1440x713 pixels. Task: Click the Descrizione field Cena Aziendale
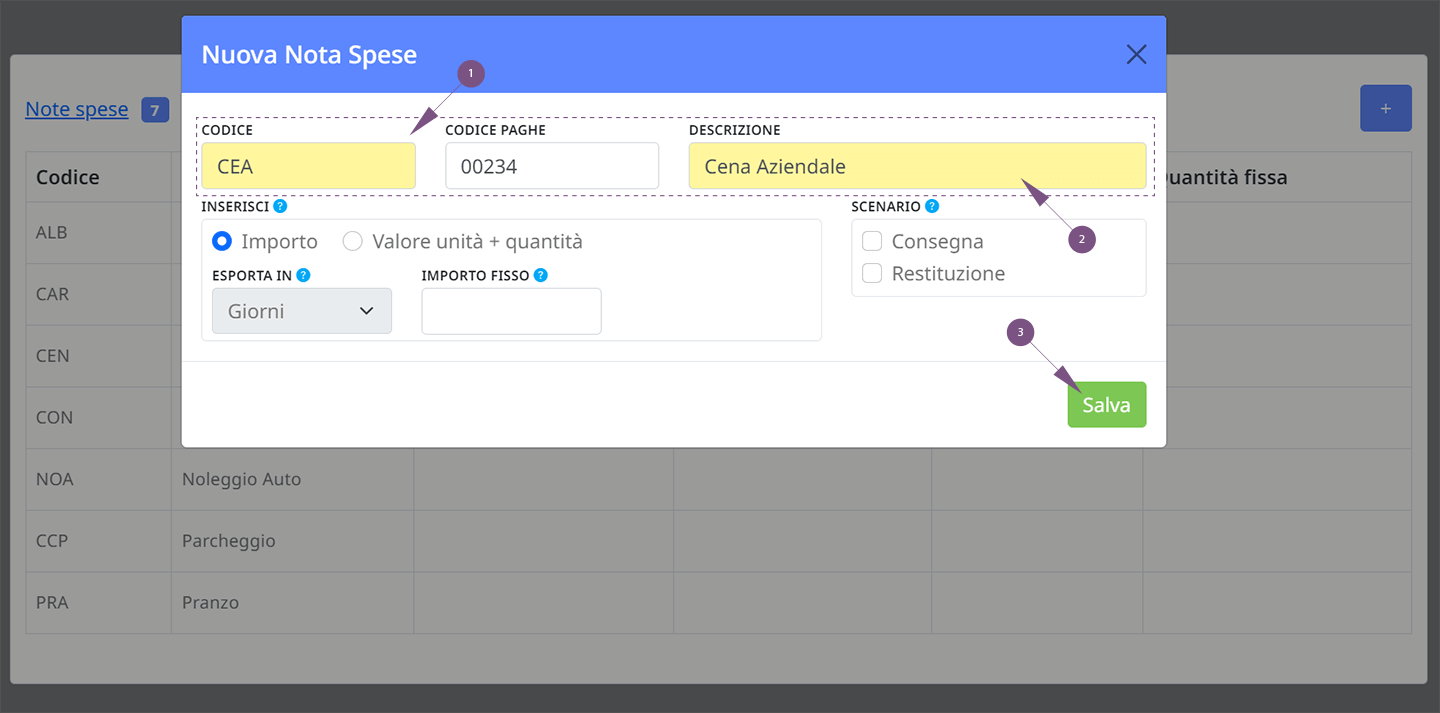[x=917, y=166]
